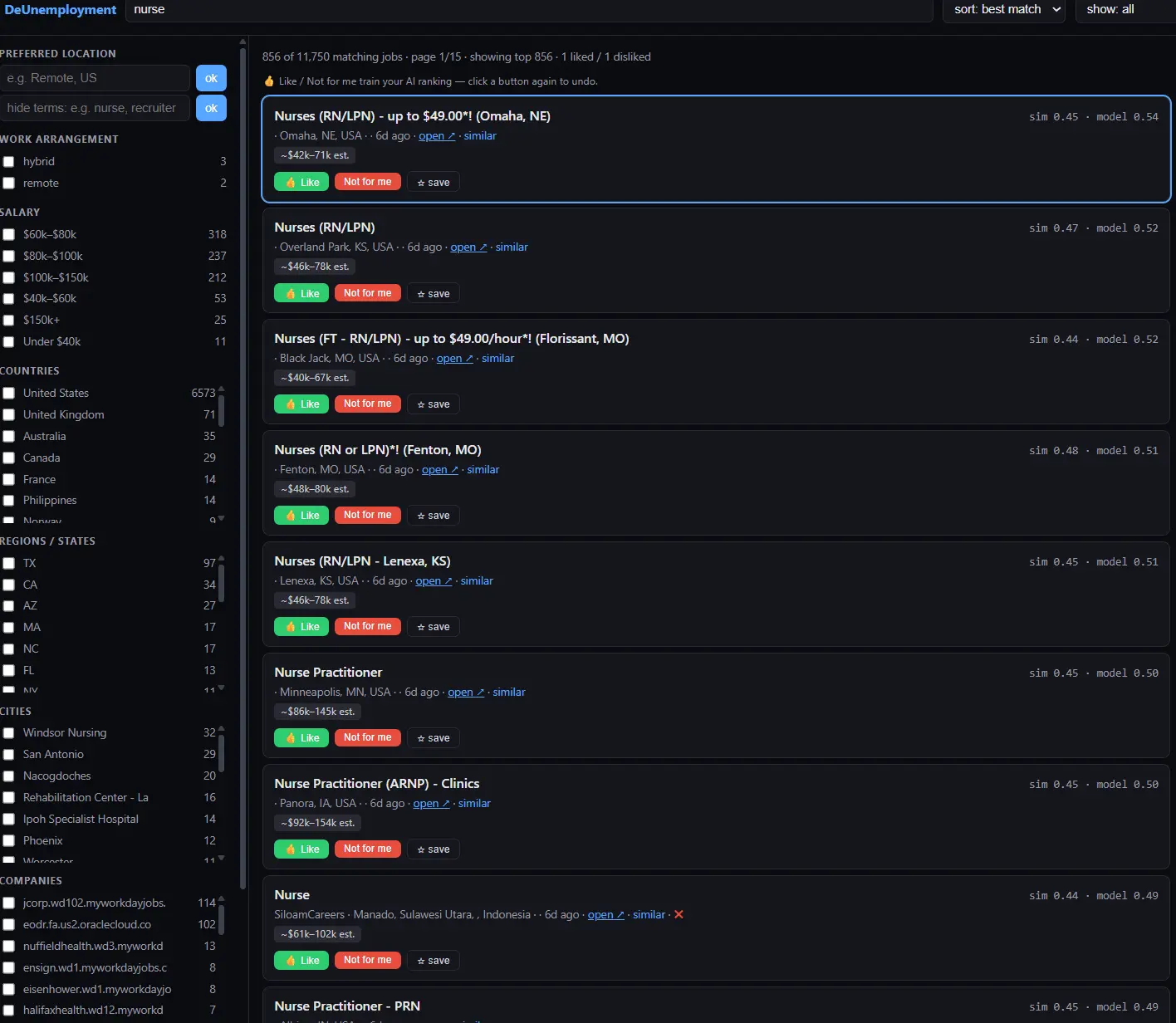Check the Windsor Nursing city filter
Image resolution: width=1176 pixels, height=1023 pixels.
click(9, 733)
